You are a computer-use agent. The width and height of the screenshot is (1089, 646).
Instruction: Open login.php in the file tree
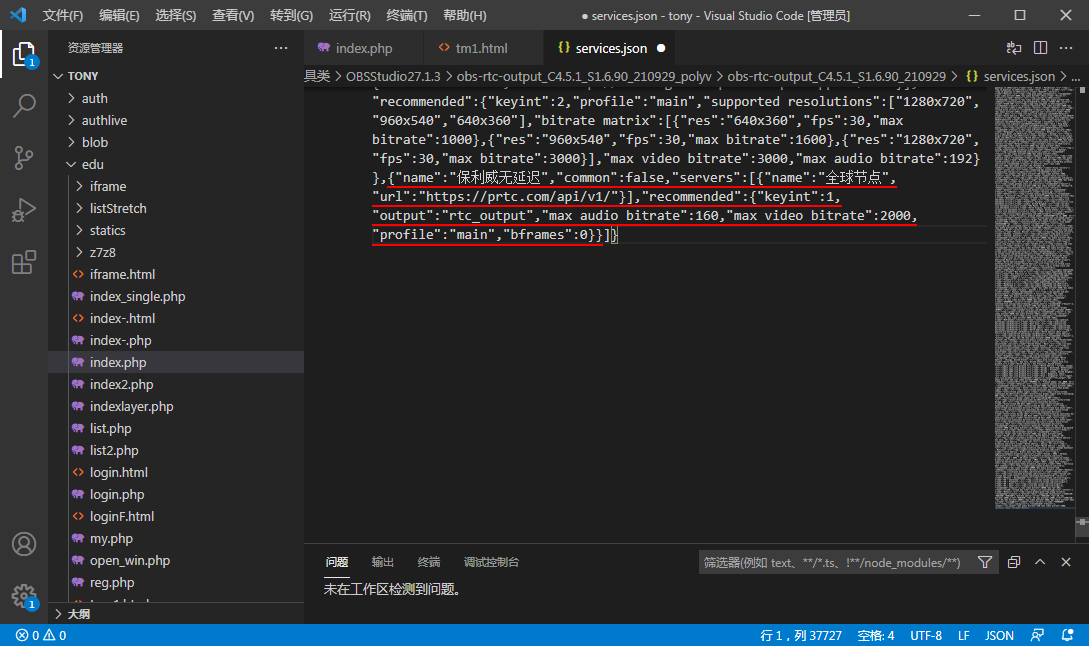click(117, 494)
